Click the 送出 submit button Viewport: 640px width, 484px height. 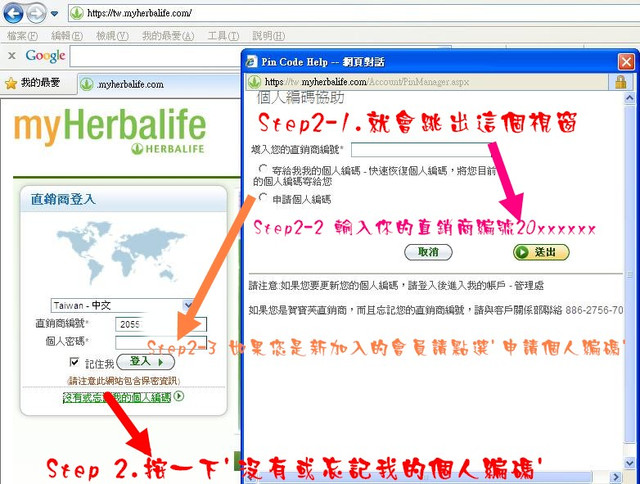coord(541,252)
